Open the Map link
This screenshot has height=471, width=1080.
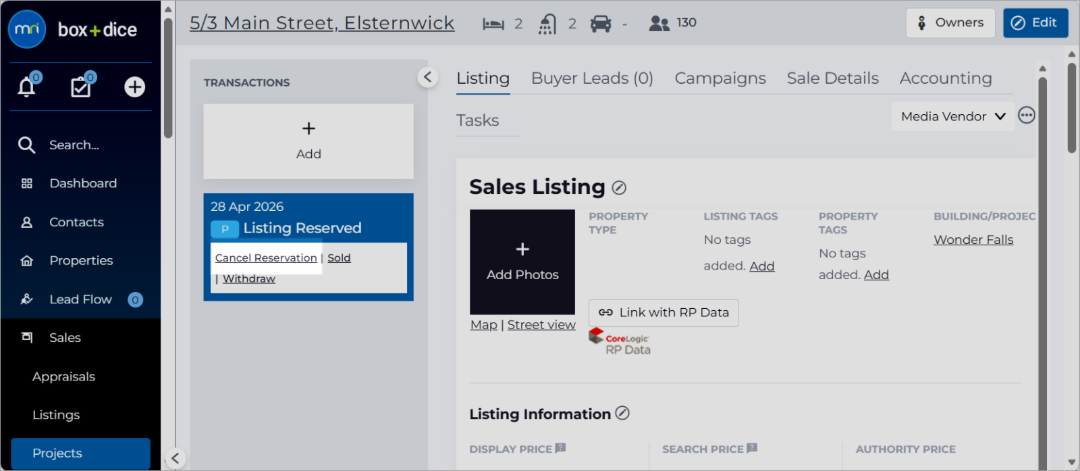484,325
